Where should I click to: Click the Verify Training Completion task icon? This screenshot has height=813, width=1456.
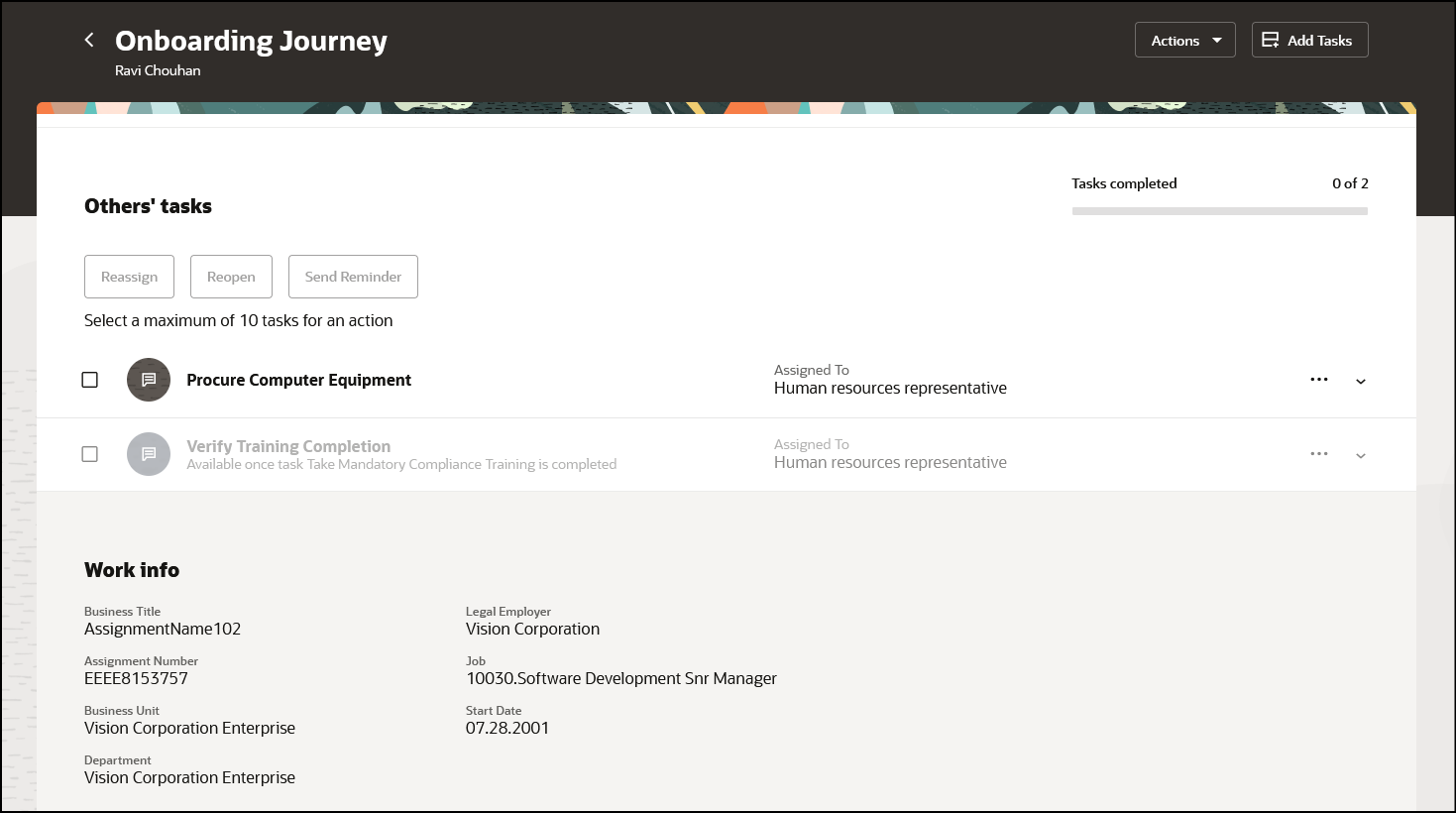click(x=149, y=454)
